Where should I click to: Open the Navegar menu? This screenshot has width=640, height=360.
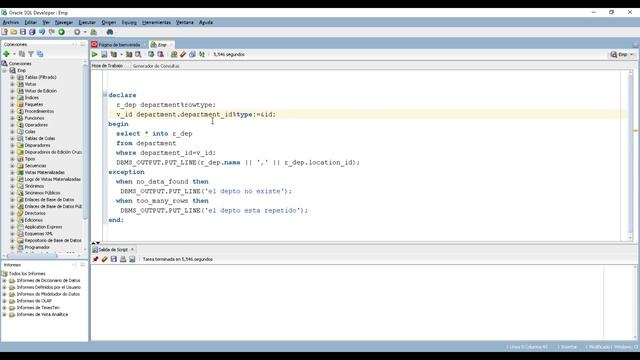tap(64, 22)
